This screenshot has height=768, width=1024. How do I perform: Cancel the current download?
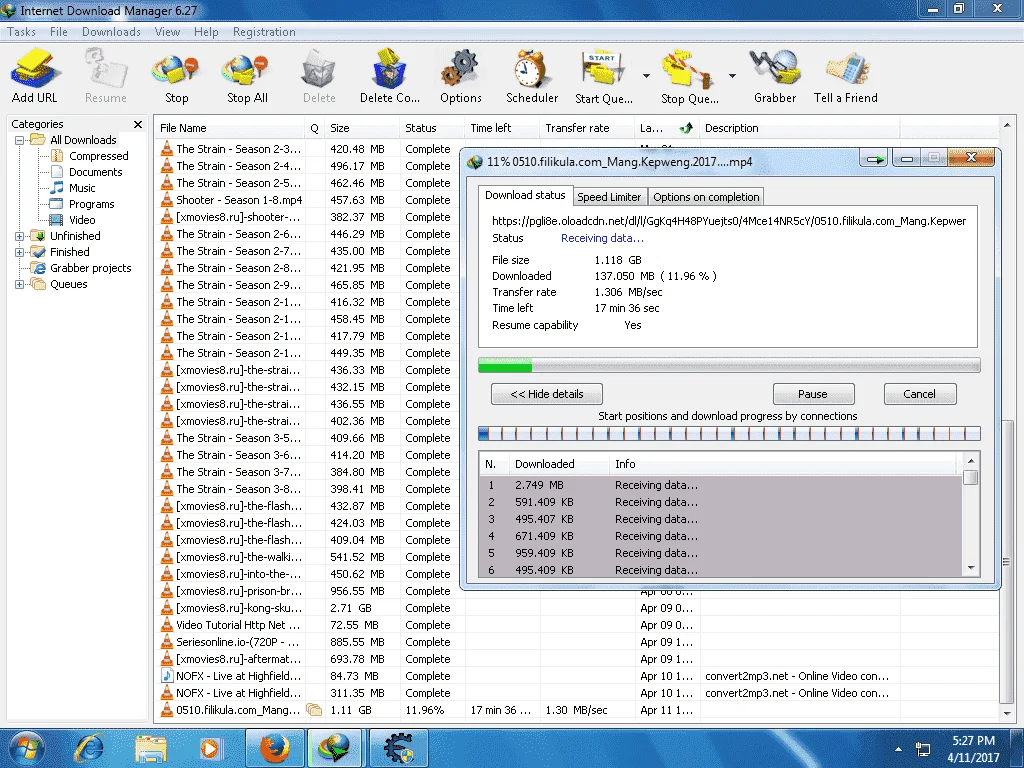click(x=920, y=394)
